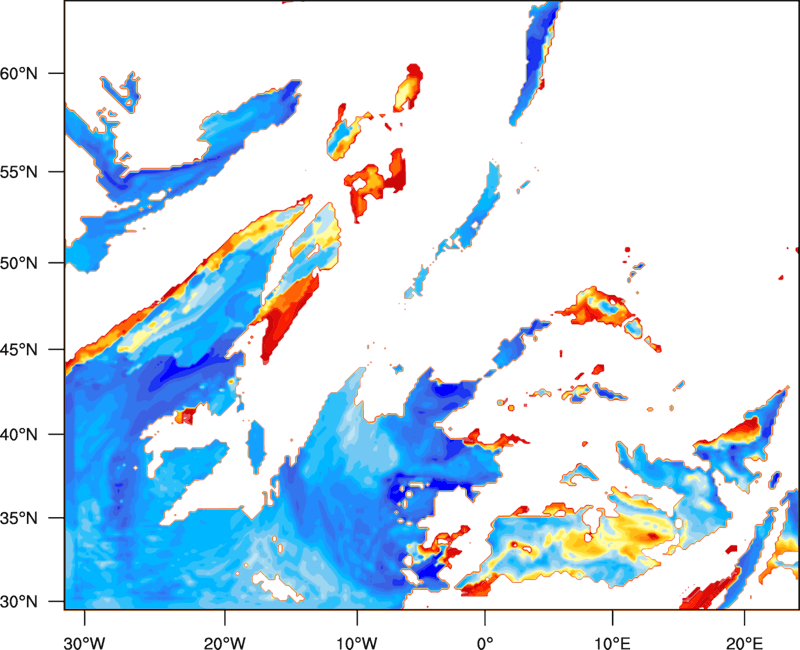
Task: Click the 50°N latitude axis label
Action: coord(19,263)
